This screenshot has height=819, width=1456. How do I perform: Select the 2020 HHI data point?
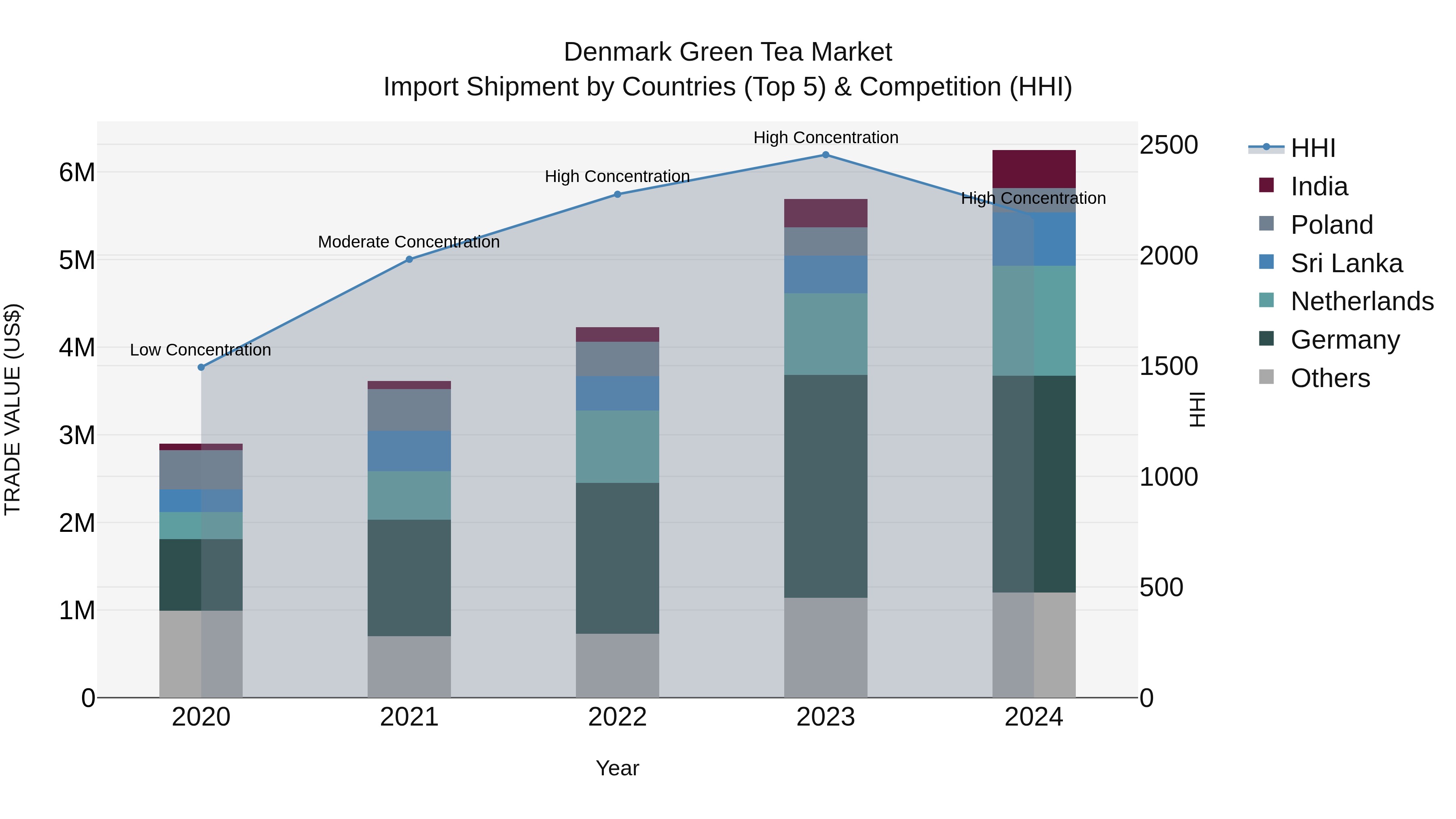[x=201, y=367]
